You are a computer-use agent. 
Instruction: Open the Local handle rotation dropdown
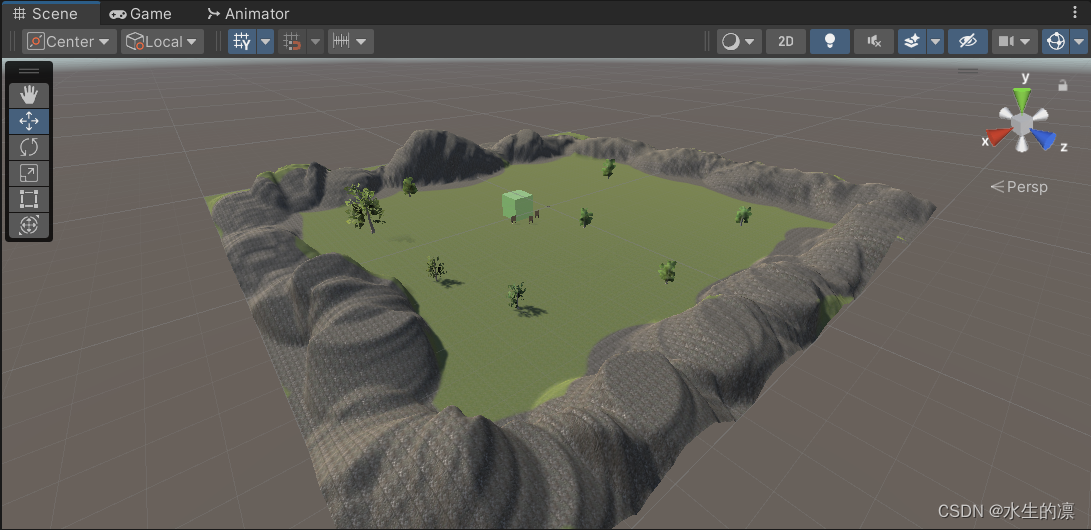(163, 42)
